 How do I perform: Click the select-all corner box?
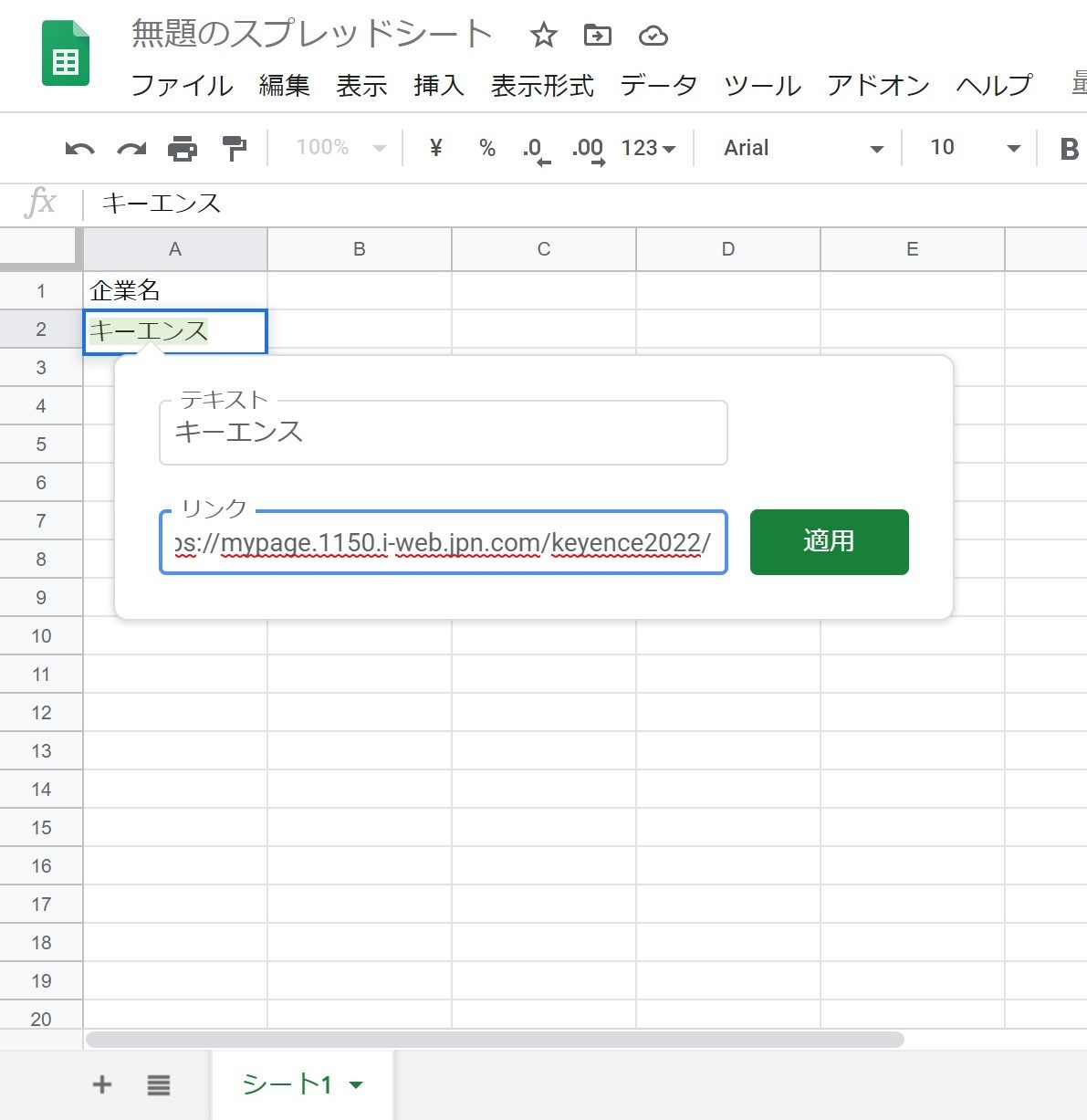[41, 249]
